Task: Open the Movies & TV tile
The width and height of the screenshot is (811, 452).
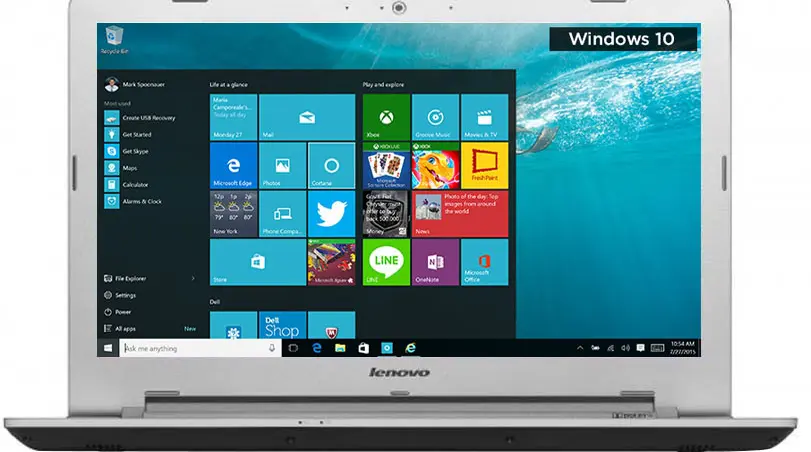Action: pos(485,117)
